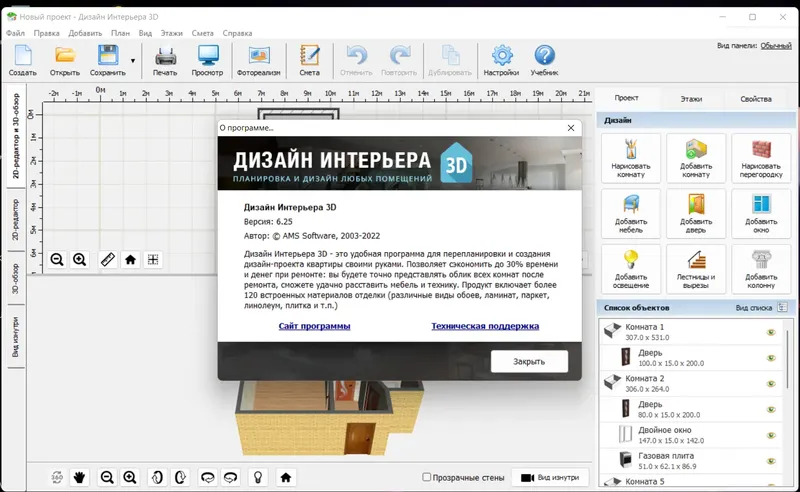Screen dimensions: 800x492
Task: Hide Двойное окно via eye icon
Action: [x=771, y=435]
